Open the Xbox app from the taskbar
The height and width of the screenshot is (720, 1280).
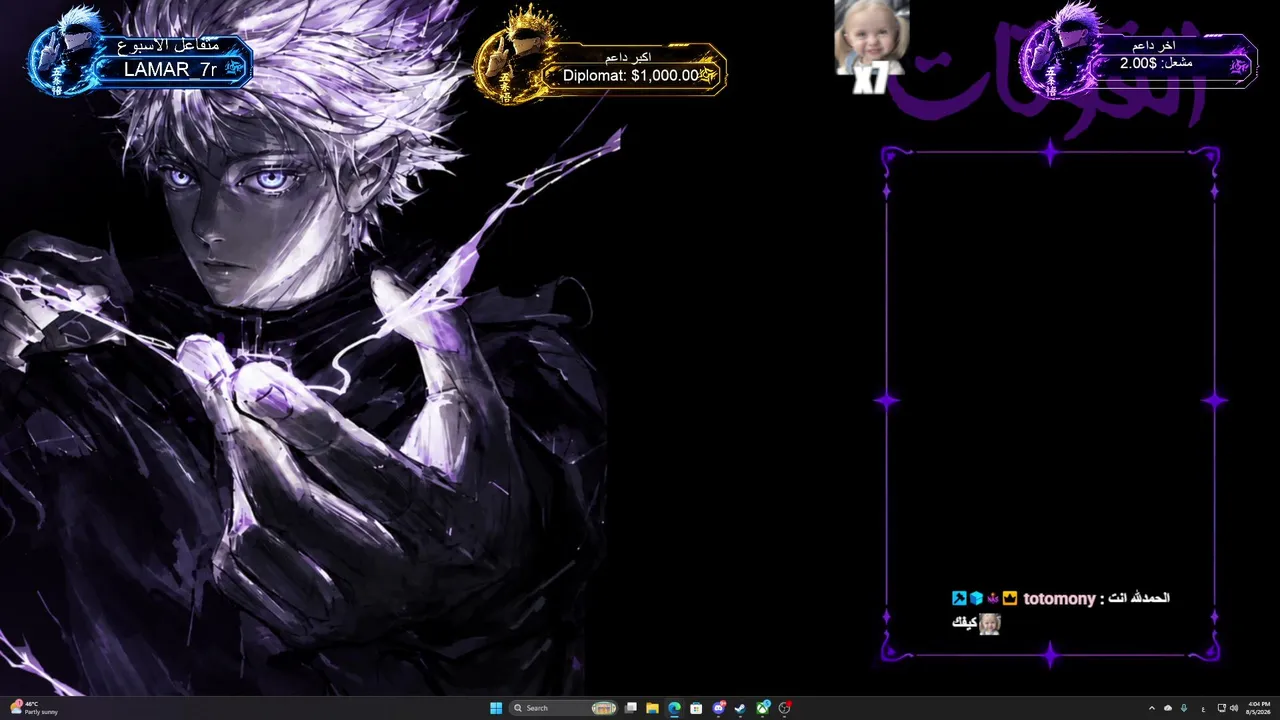click(x=763, y=708)
